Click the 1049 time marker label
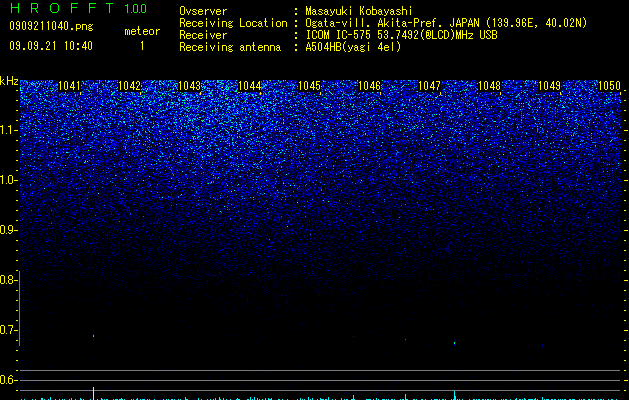The image size is (629, 400). [549, 86]
